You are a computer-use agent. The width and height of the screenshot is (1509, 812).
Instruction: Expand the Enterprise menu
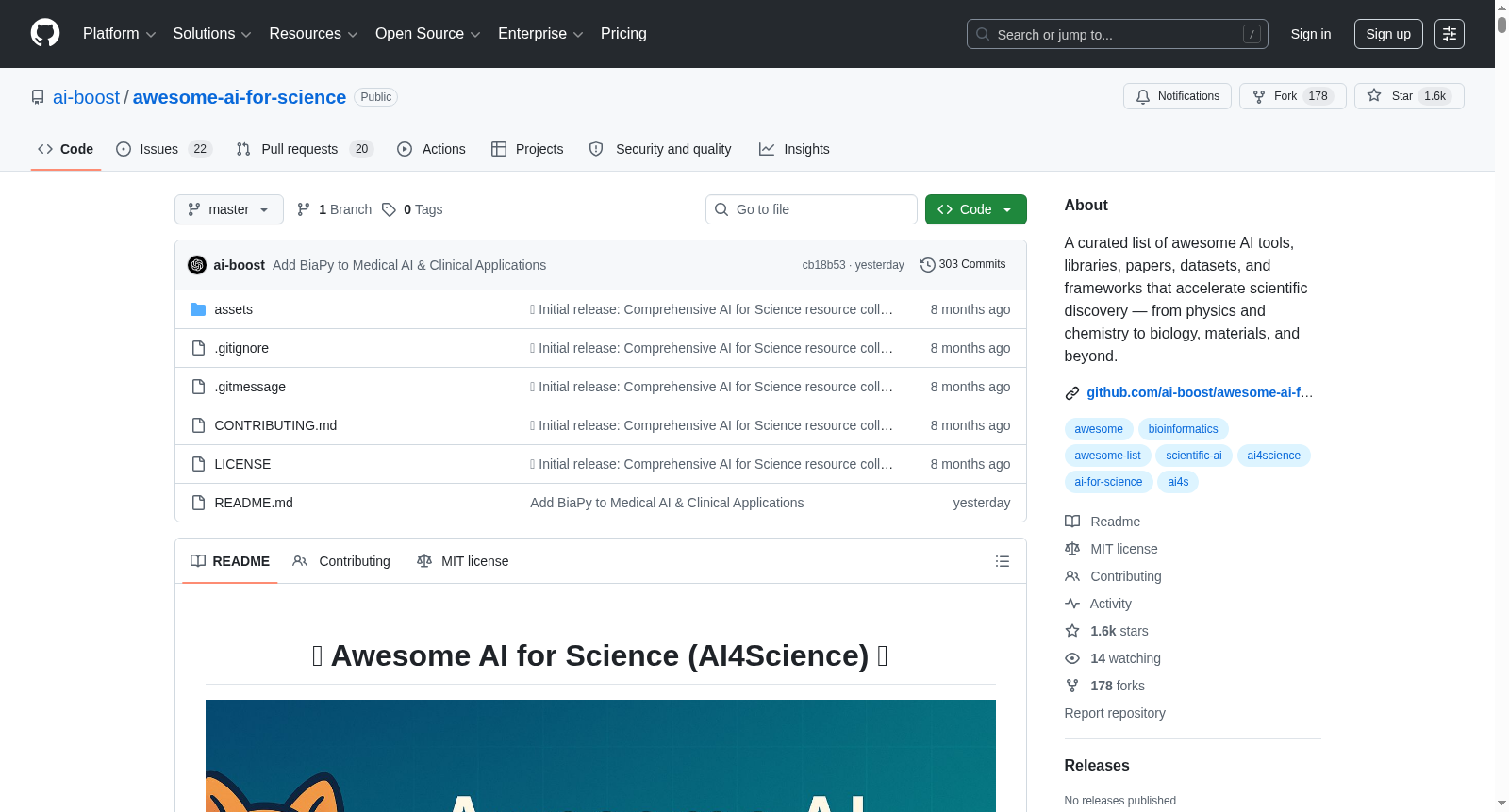pos(540,34)
